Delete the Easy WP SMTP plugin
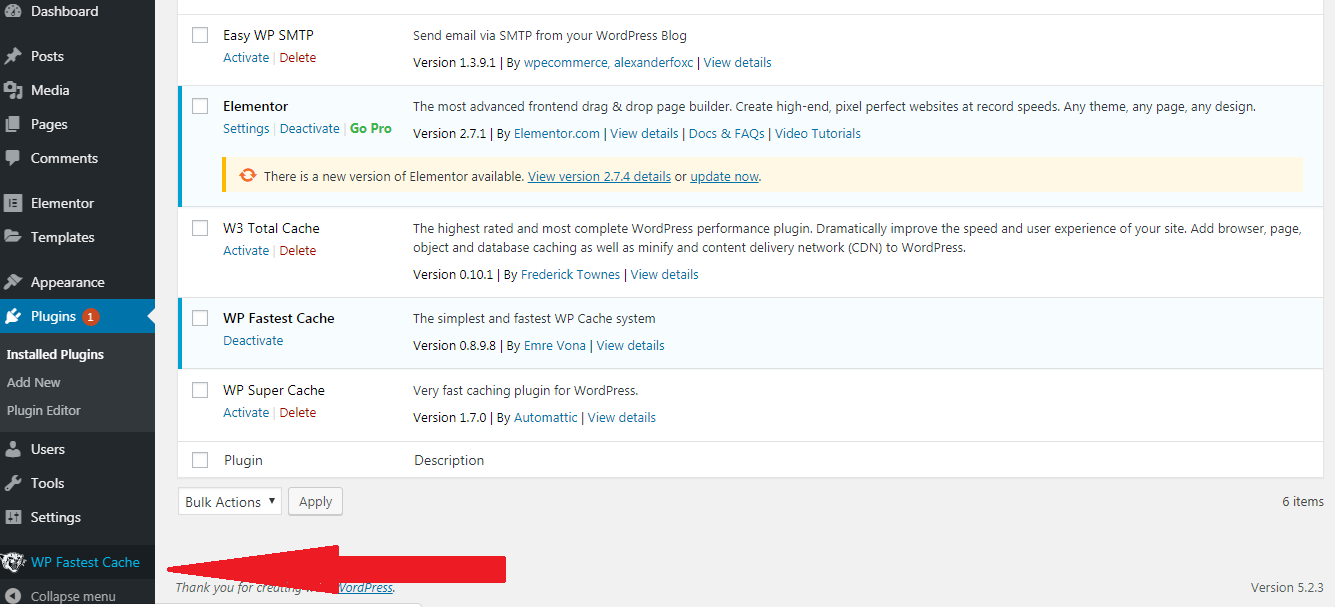The image size is (1335, 607). [x=298, y=57]
